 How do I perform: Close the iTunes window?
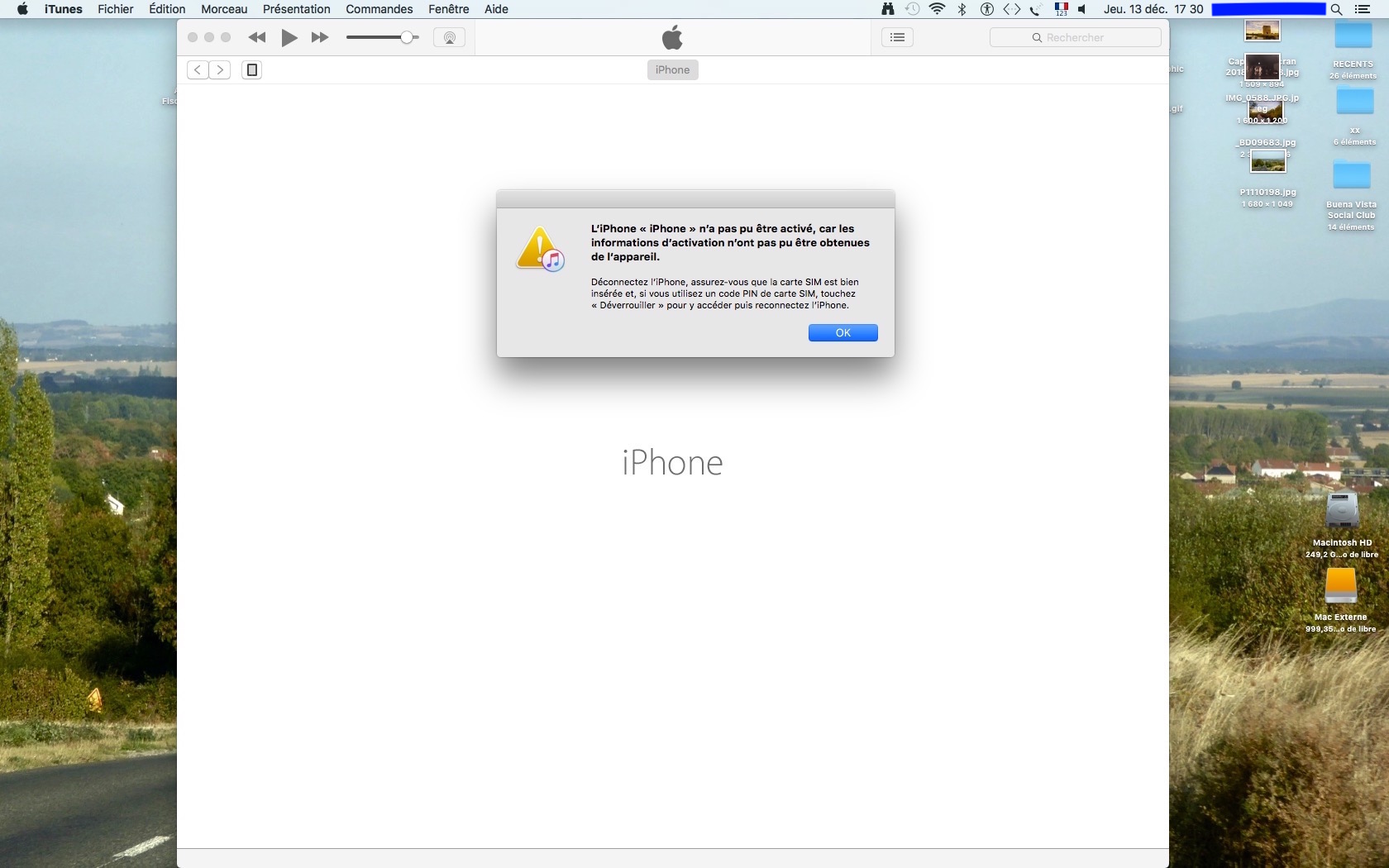tap(193, 37)
